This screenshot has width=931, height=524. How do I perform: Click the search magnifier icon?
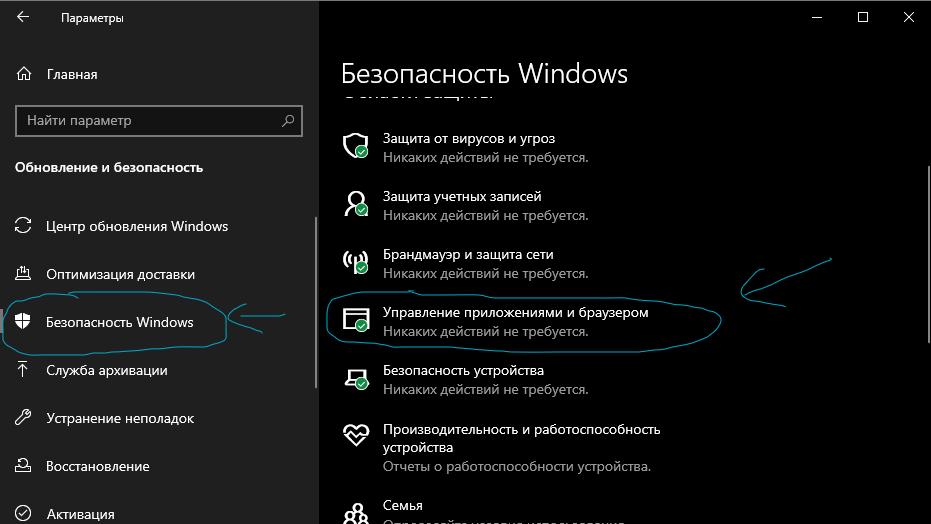click(288, 120)
